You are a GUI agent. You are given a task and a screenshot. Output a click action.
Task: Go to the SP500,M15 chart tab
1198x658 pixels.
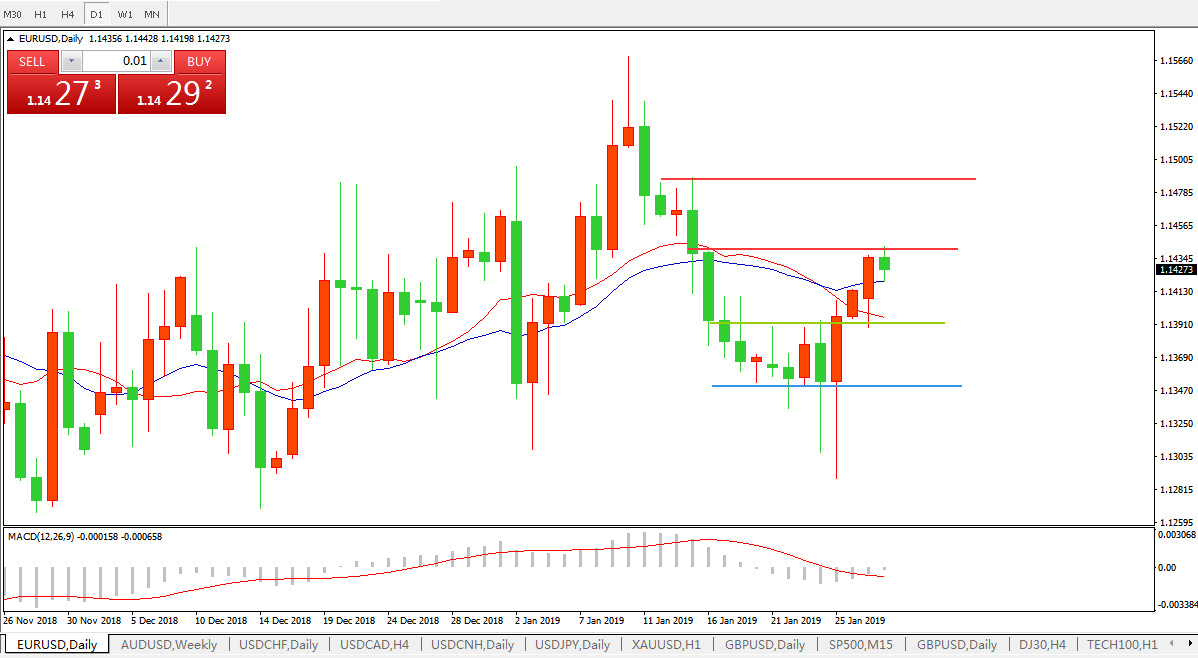[x=862, y=645]
